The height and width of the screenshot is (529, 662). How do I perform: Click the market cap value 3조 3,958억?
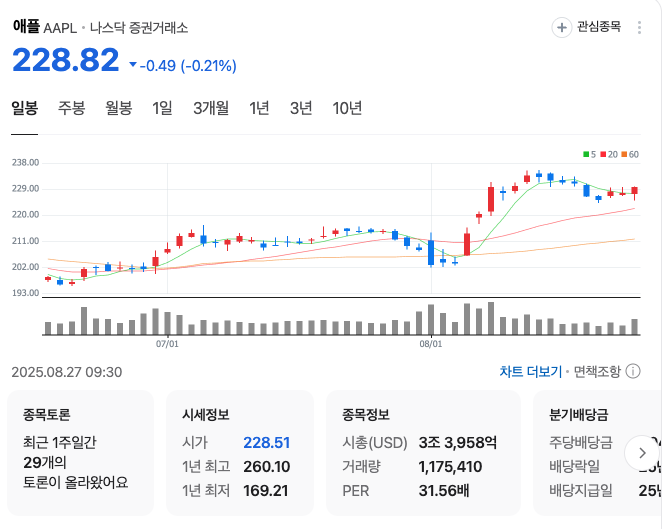[458, 442]
